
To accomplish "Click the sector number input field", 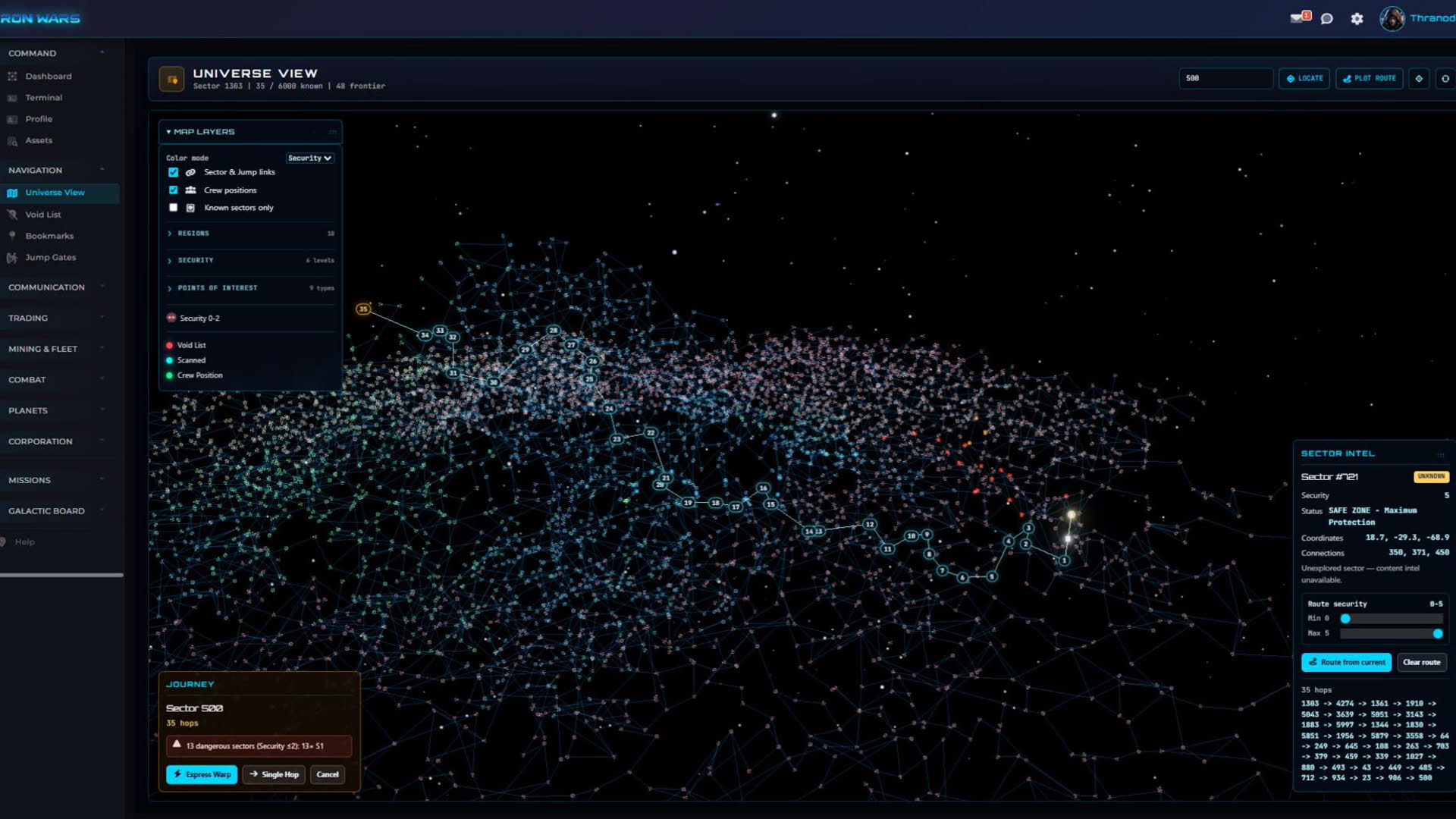I will point(1225,78).
